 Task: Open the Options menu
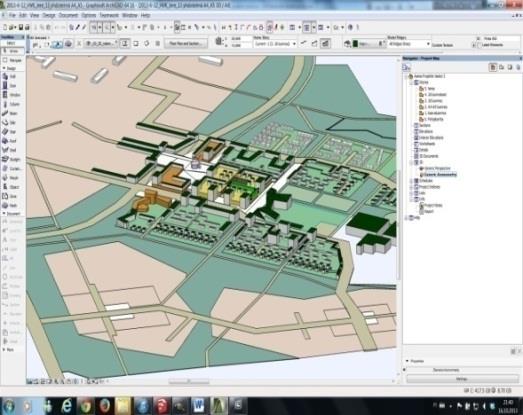click(x=89, y=15)
